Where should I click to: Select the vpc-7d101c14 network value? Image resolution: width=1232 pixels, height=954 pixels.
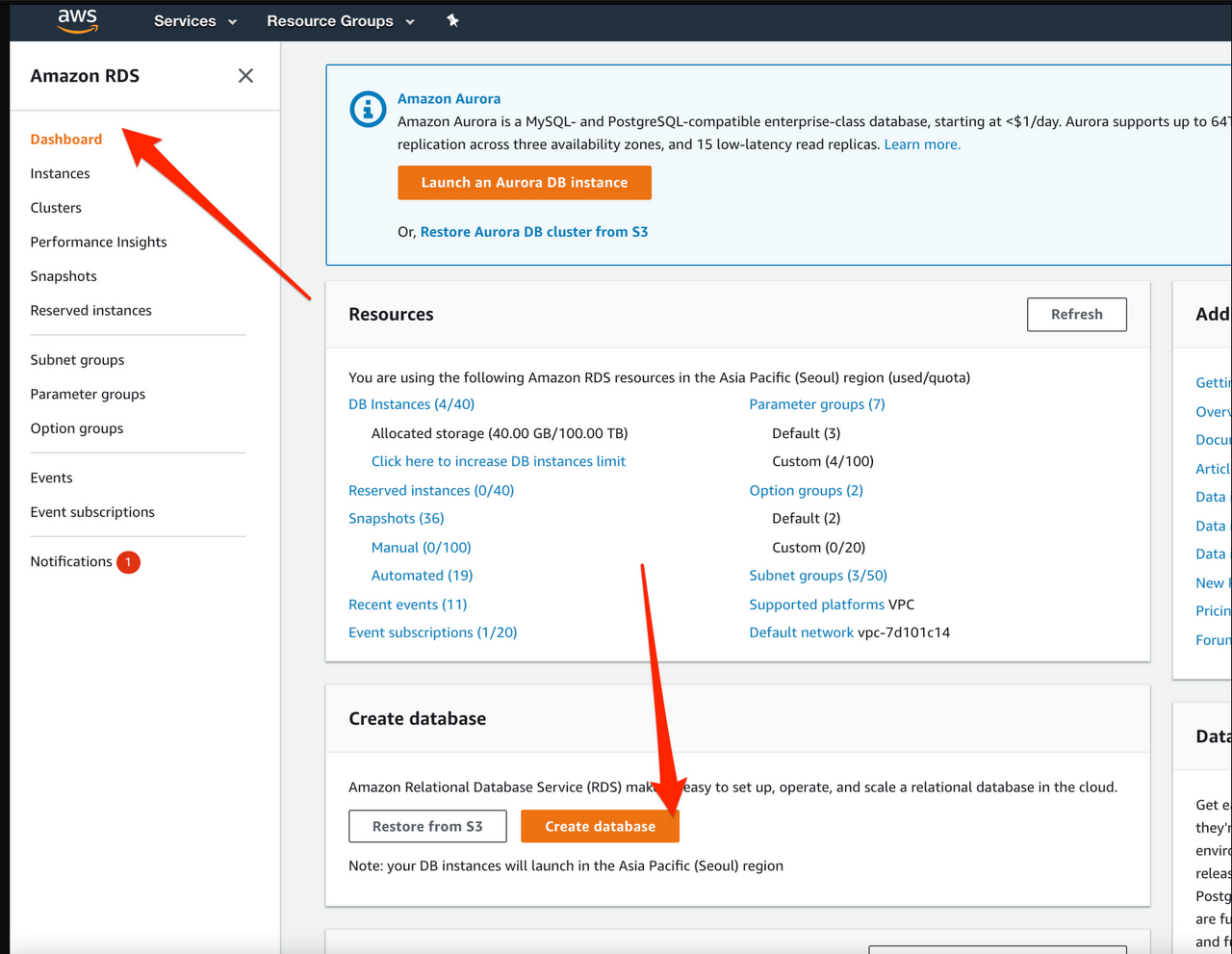[904, 632]
